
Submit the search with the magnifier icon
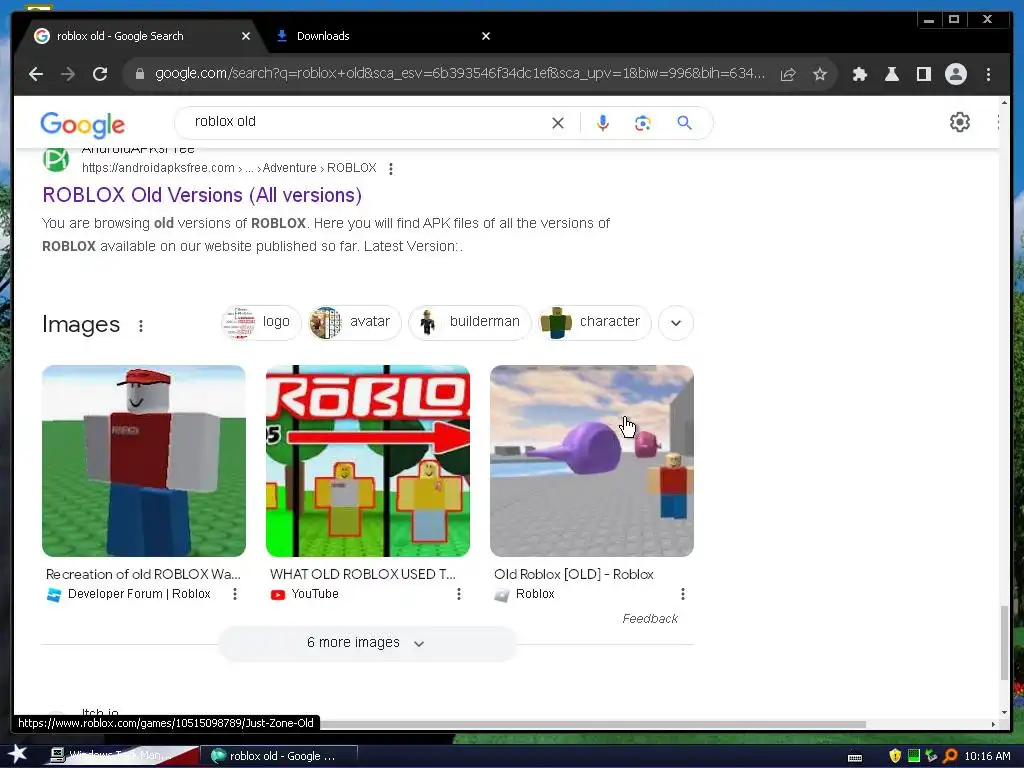pos(684,123)
